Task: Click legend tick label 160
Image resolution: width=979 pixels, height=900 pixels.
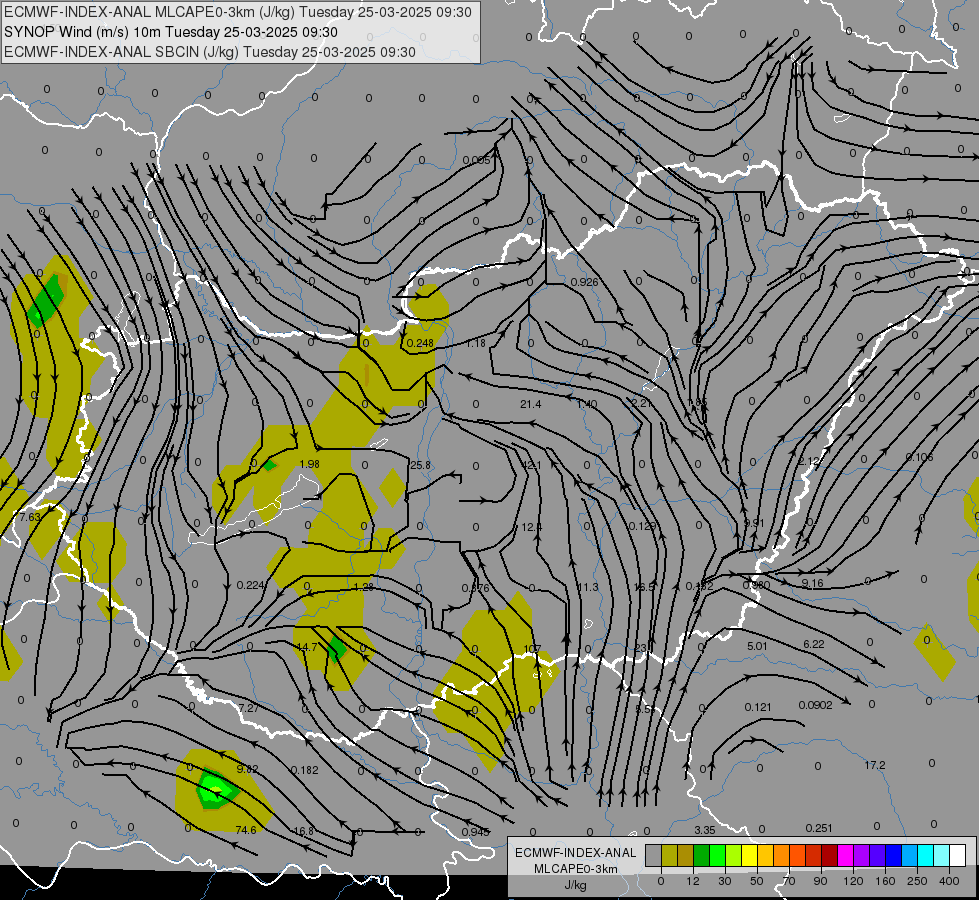Action: coord(885,881)
